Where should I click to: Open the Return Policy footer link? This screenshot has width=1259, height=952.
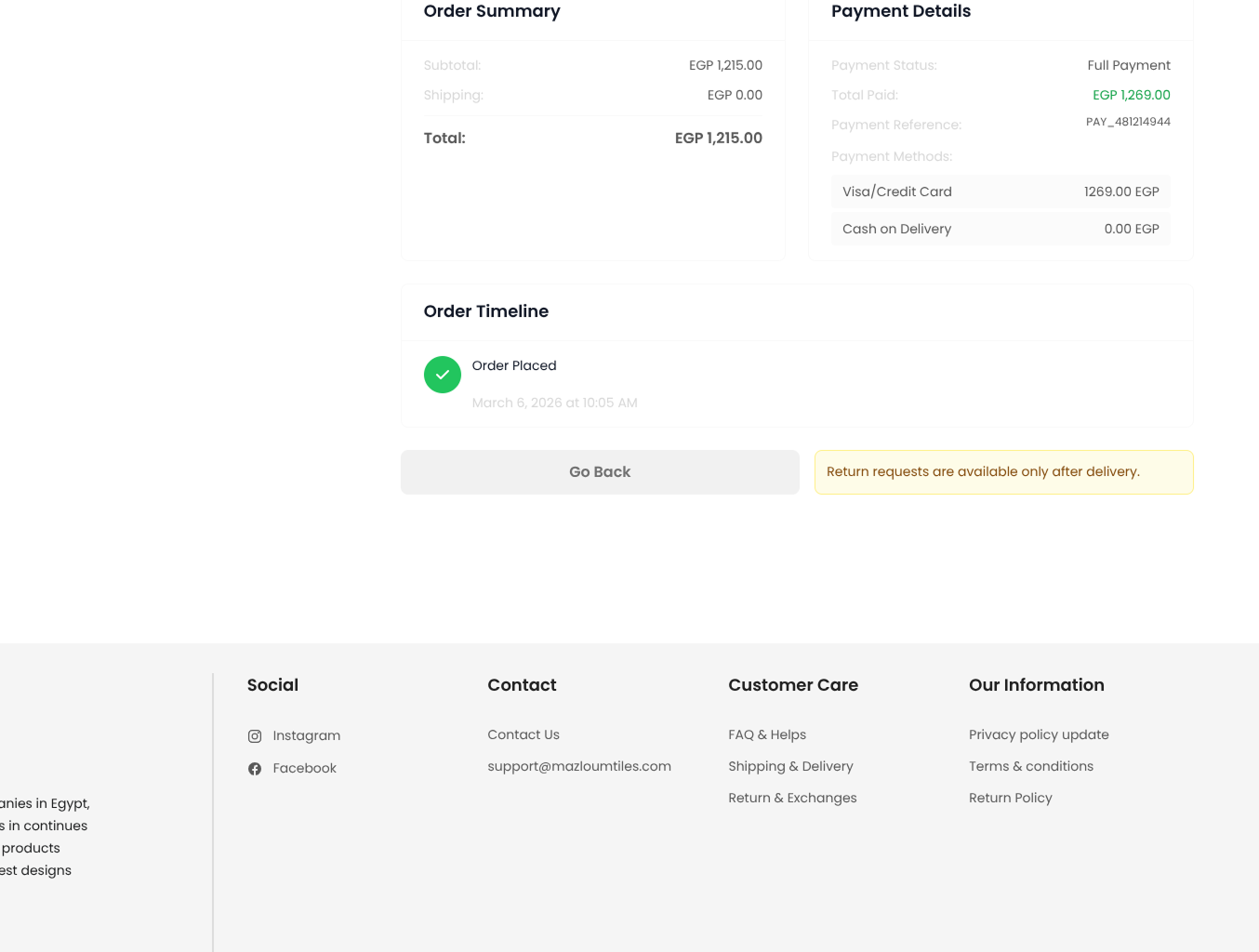click(x=1010, y=798)
